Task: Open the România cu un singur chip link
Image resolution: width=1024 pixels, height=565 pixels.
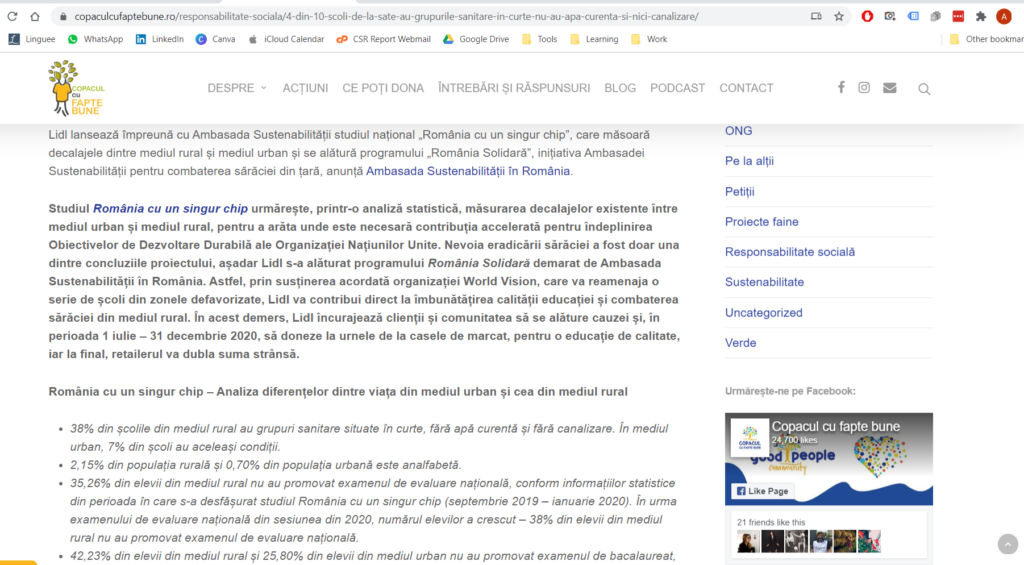Action: tap(170, 209)
